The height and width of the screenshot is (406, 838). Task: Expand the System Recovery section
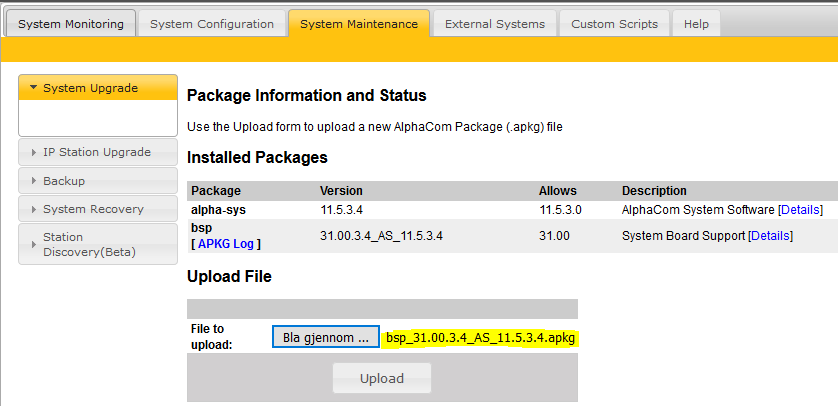[98, 209]
